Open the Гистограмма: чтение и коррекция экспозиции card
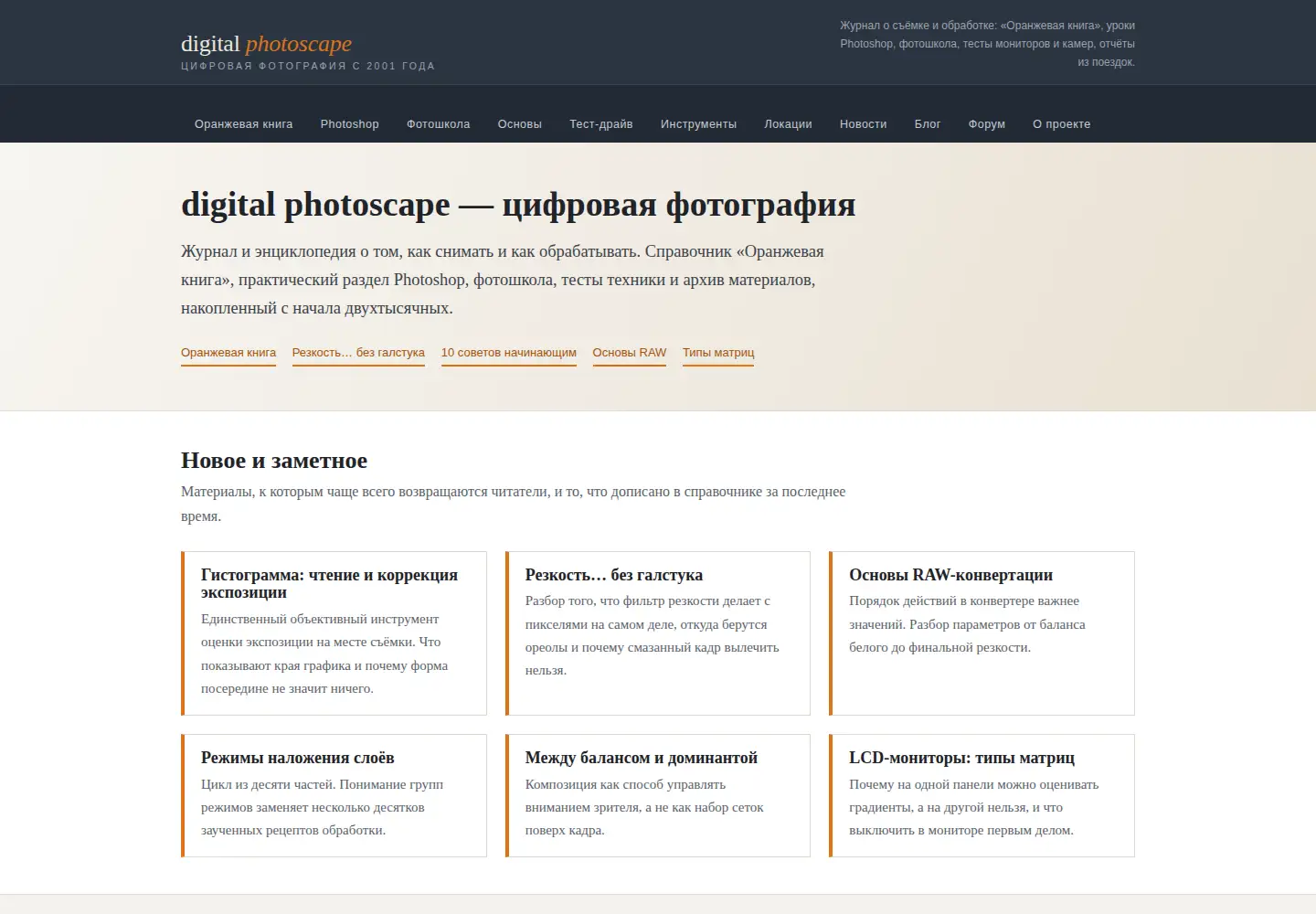 tap(334, 633)
